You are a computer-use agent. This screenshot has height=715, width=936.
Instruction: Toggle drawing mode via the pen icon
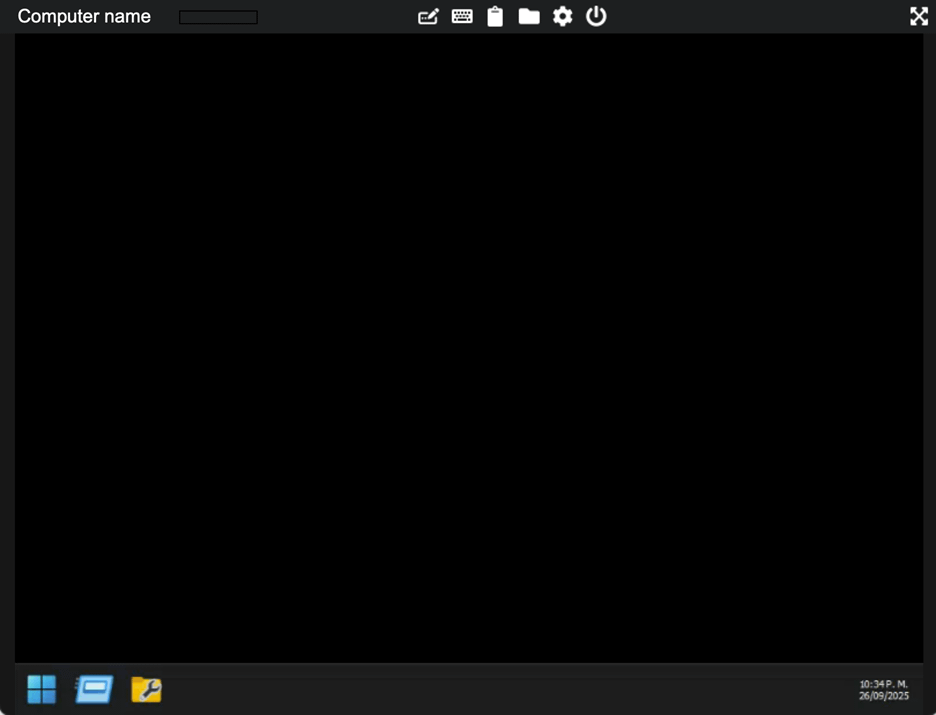pyautogui.click(x=428, y=16)
